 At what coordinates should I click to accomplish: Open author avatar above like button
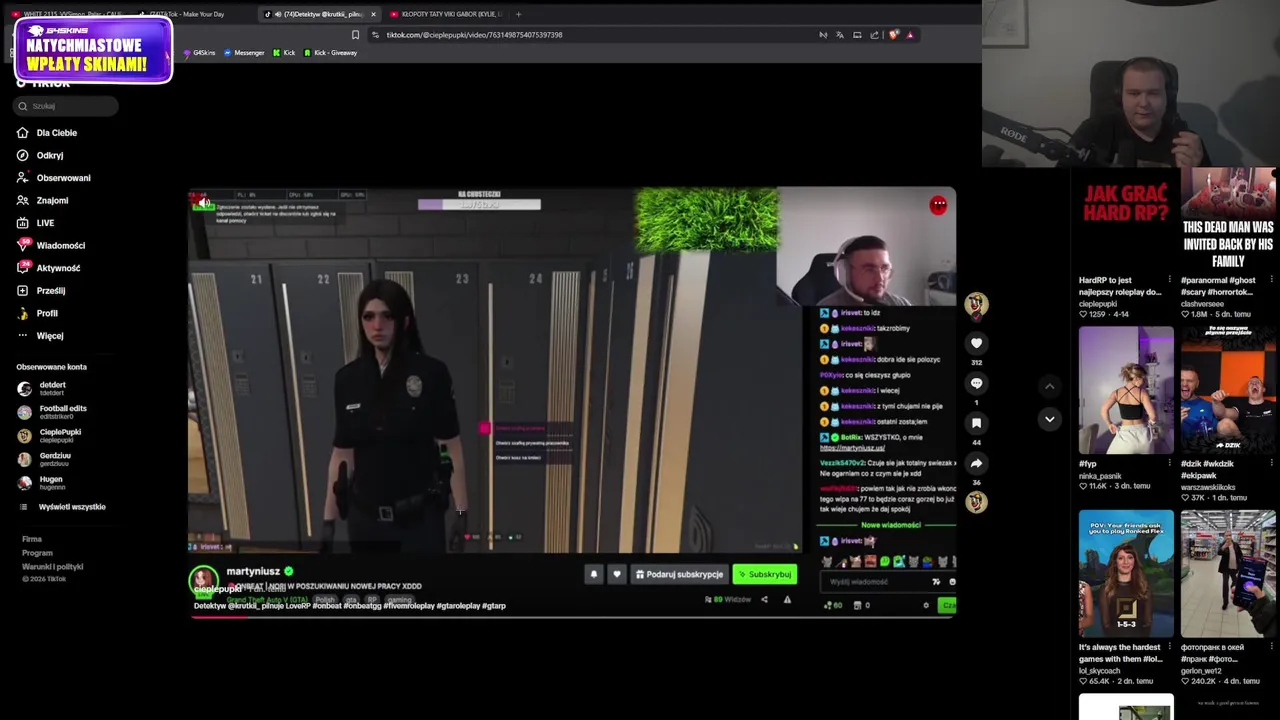976,304
